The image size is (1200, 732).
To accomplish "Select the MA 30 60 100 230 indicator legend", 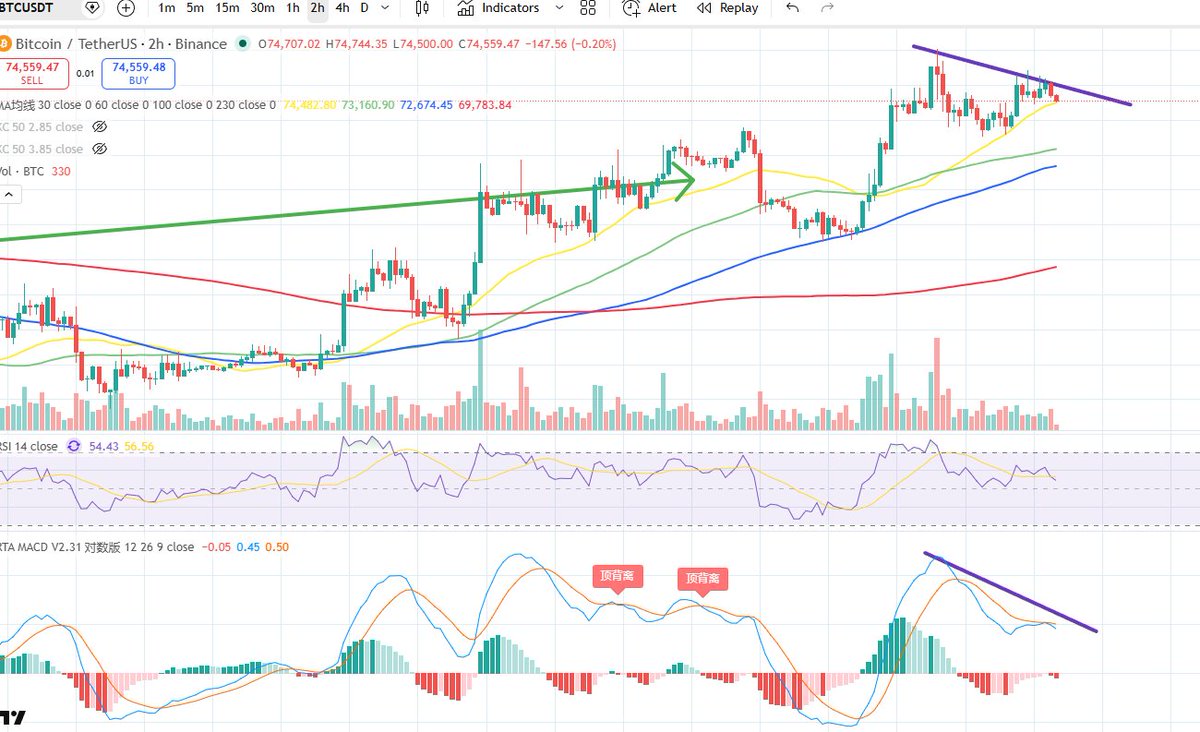I will [138, 105].
